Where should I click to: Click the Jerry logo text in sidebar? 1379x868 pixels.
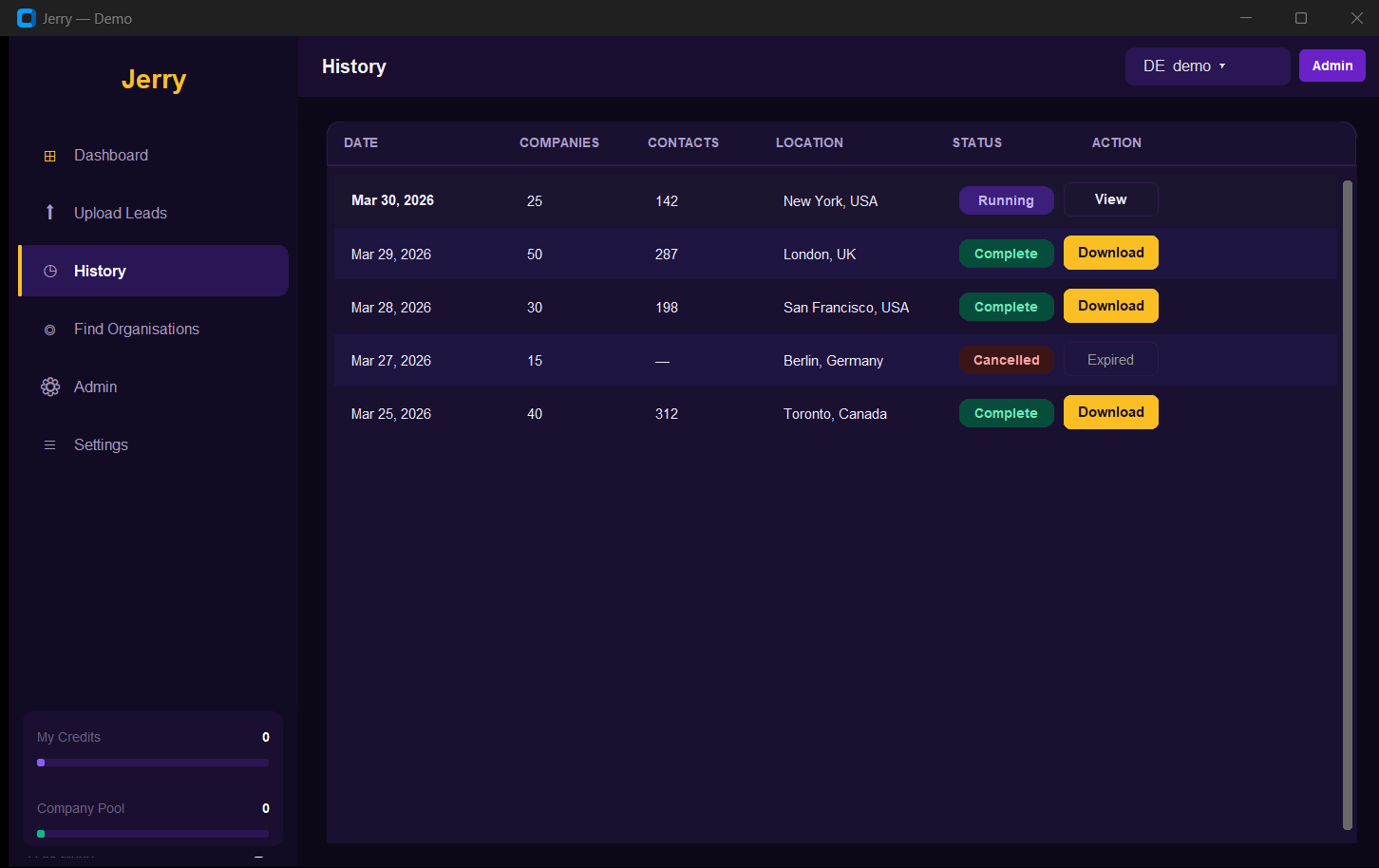[x=154, y=80]
